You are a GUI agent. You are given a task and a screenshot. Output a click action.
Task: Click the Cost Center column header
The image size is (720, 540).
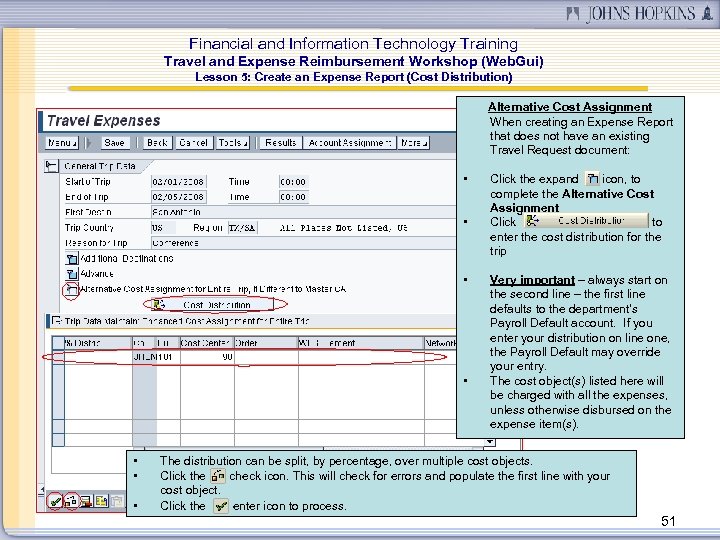[207, 343]
